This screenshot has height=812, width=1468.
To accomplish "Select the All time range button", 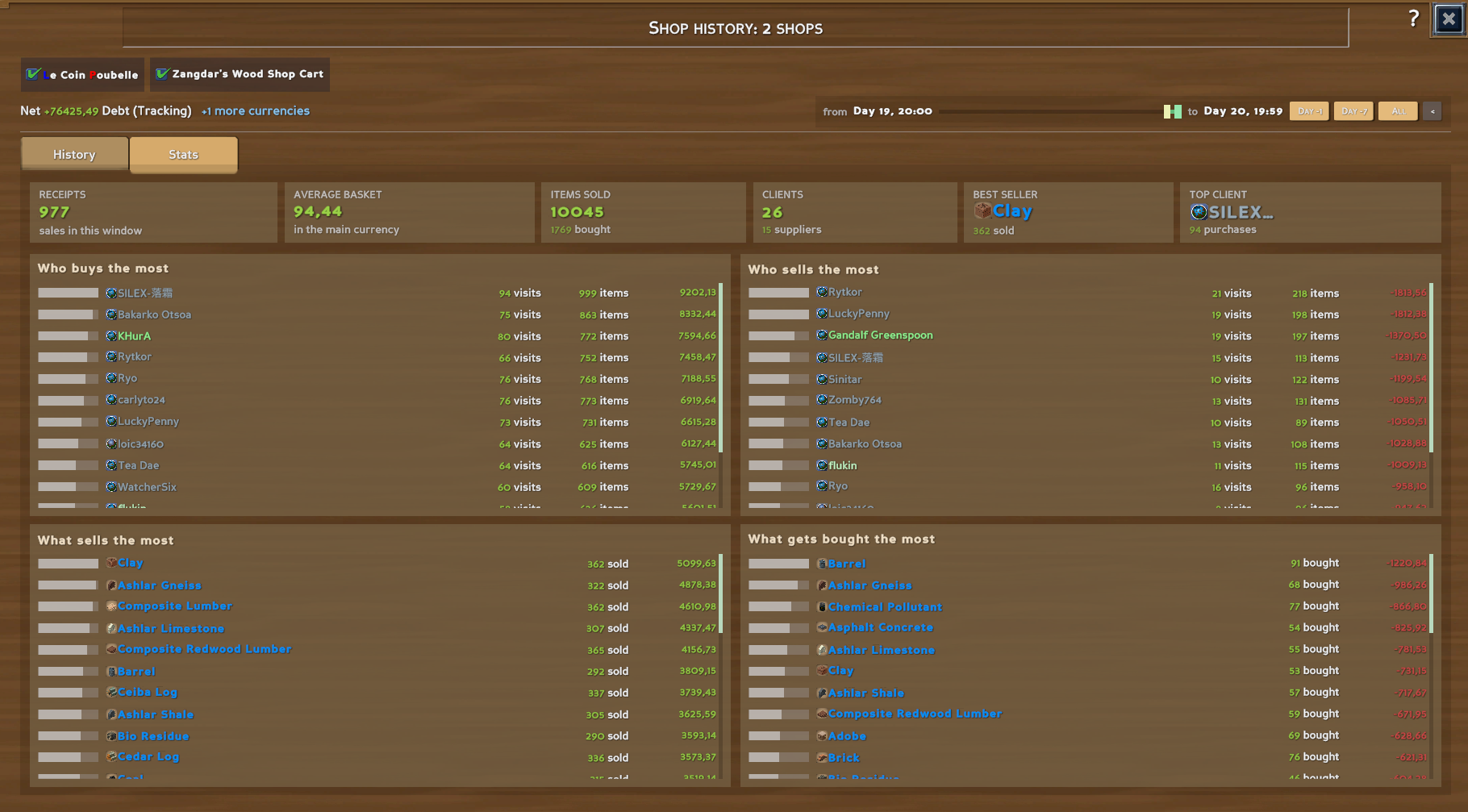I will pos(1398,111).
